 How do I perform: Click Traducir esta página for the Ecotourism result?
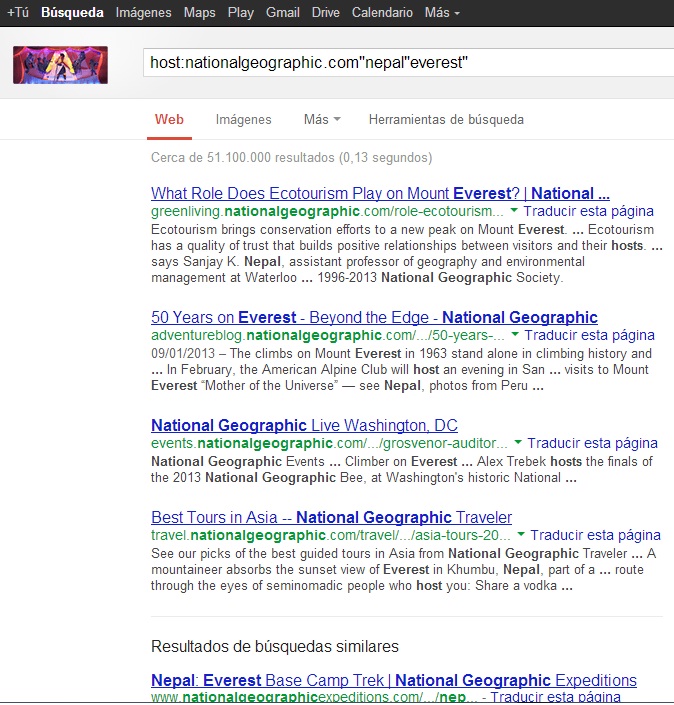pos(589,211)
